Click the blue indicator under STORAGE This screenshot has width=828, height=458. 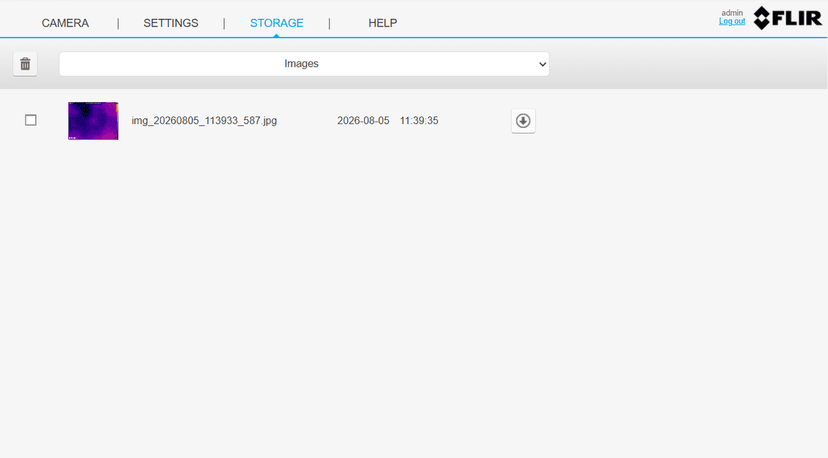(276, 36)
